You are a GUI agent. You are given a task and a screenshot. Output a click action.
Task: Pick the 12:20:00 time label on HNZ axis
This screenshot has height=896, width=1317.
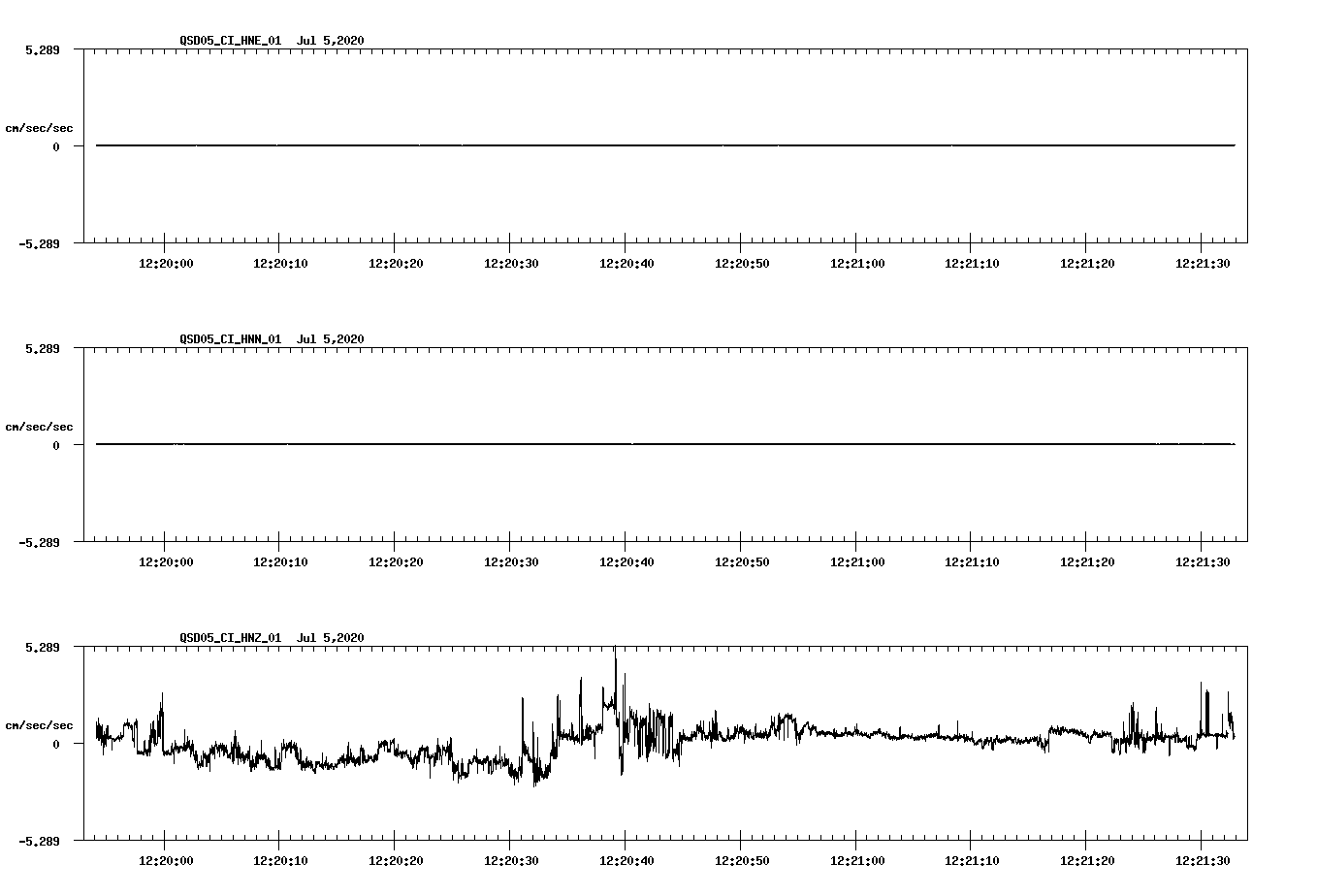click(166, 860)
